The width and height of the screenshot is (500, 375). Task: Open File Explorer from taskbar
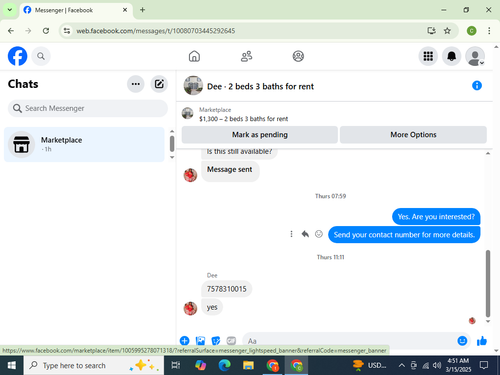(x=248, y=365)
